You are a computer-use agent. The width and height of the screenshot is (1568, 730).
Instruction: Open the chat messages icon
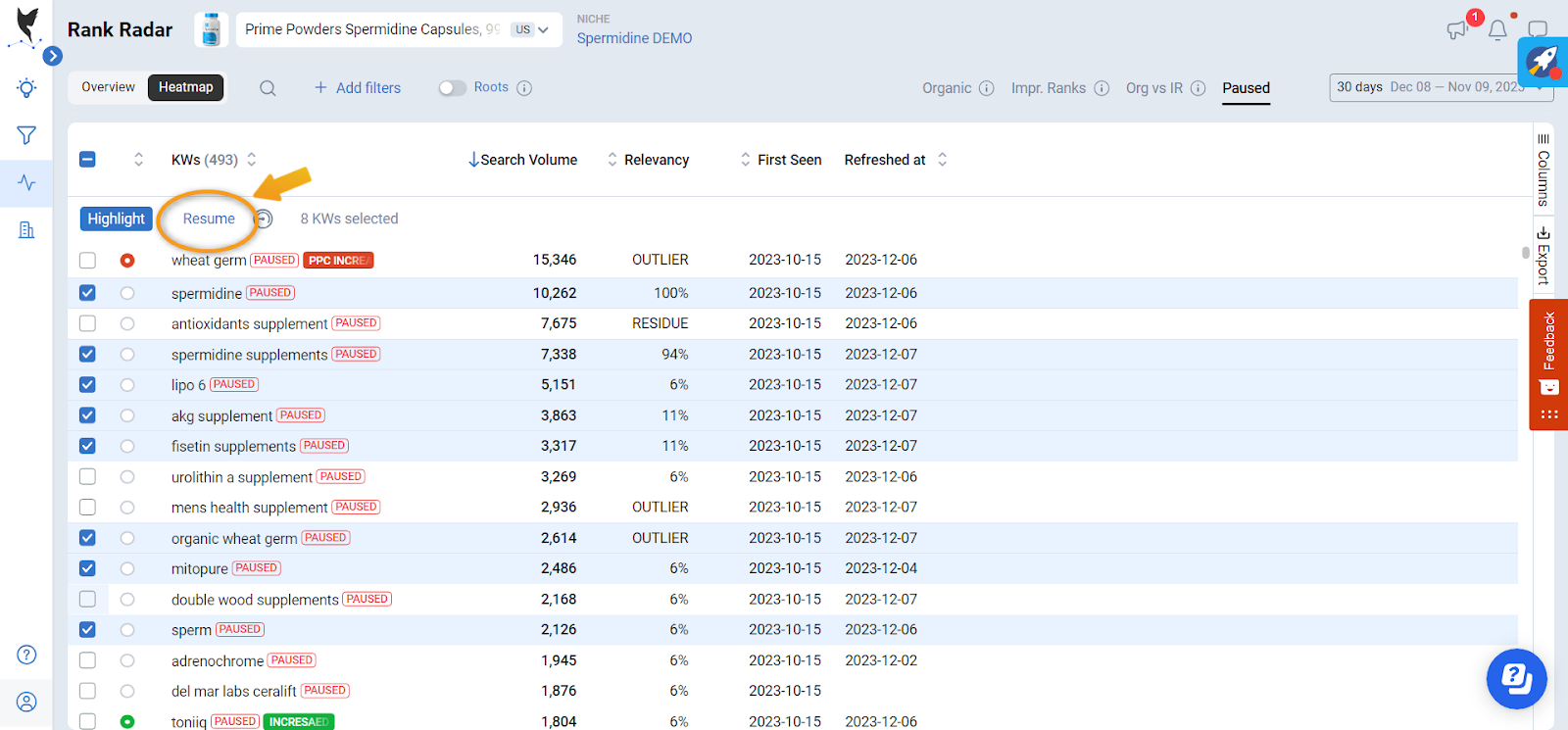[x=1538, y=30]
